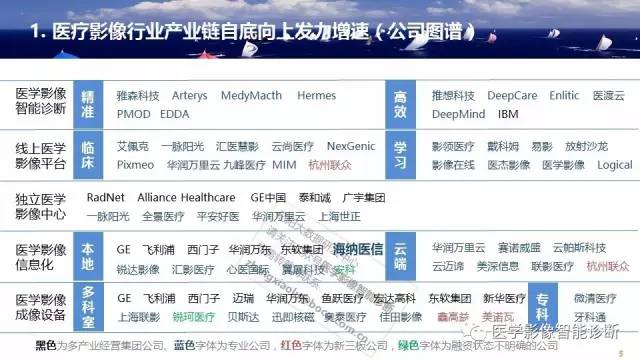Click the blue 学习 category block
The width and height of the screenshot is (640, 360).
pos(400,155)
